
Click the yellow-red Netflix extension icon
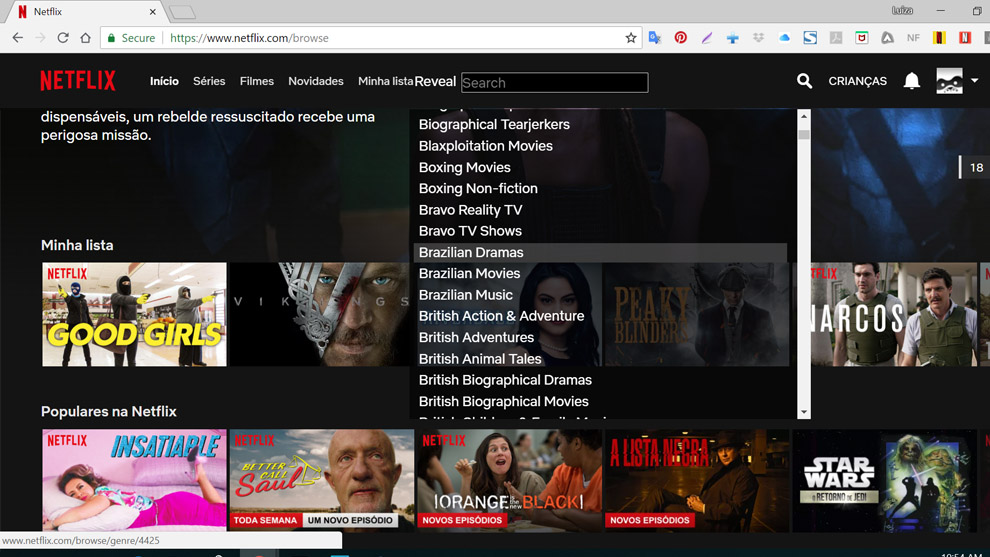[939, 38]
